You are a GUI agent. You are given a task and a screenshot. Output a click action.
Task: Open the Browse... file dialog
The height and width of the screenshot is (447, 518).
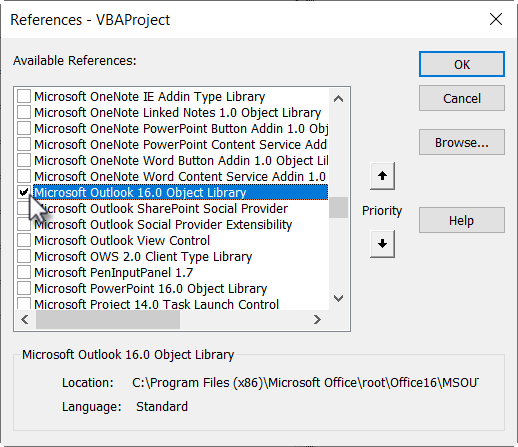tap(462, 142)
